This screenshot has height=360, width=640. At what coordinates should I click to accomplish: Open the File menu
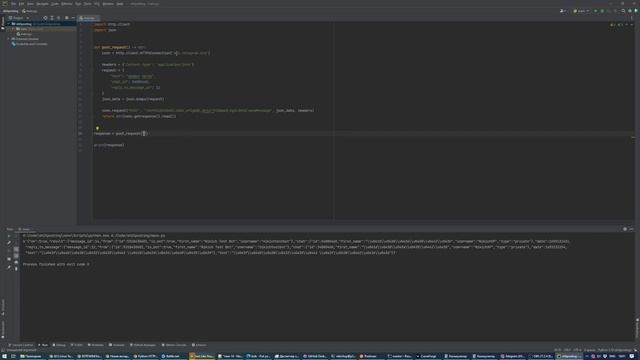point(13,4)
